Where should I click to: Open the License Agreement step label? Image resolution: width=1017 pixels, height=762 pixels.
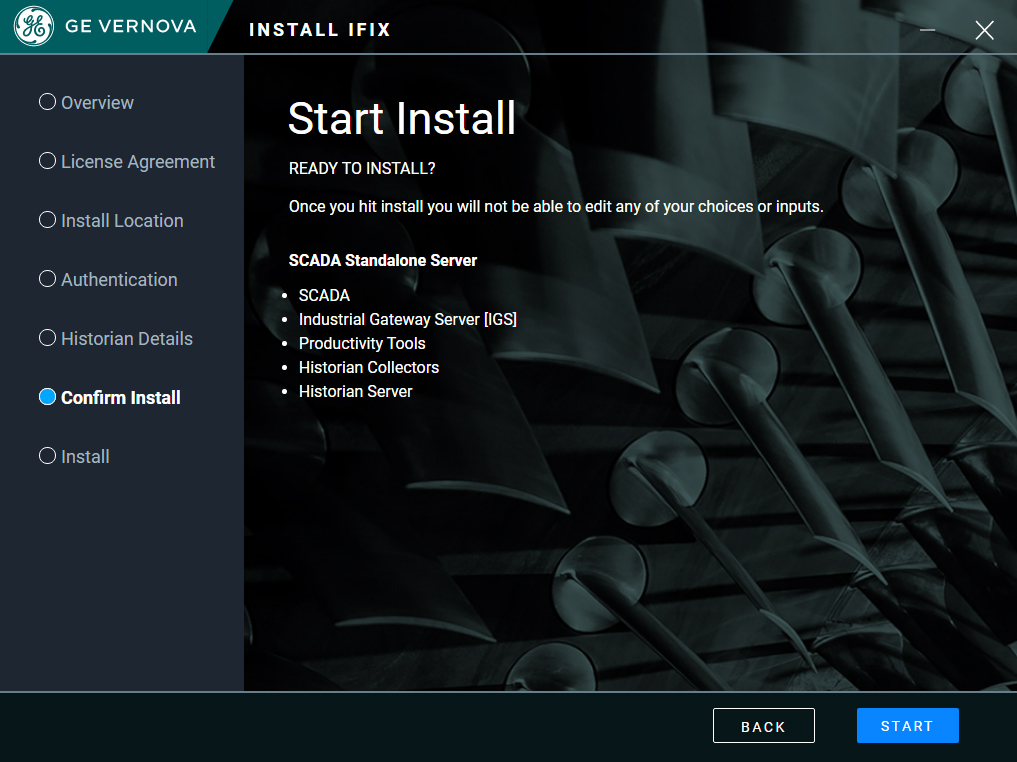[138, 161]
